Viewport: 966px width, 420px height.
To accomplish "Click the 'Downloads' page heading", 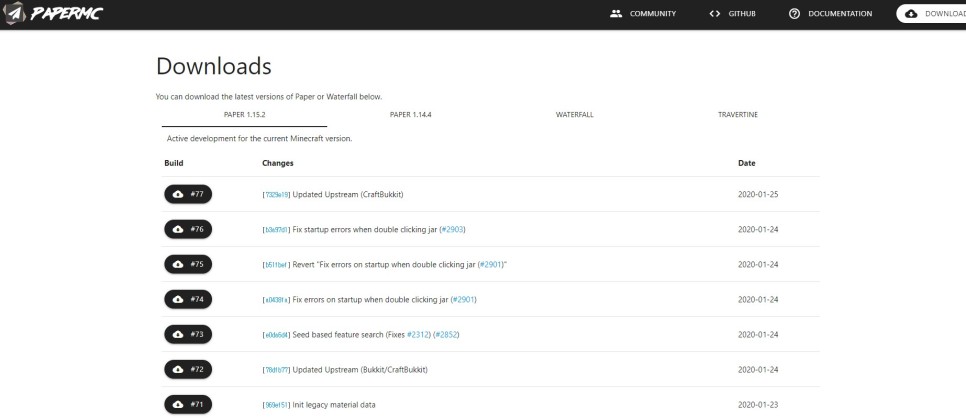I will (214, 66).
